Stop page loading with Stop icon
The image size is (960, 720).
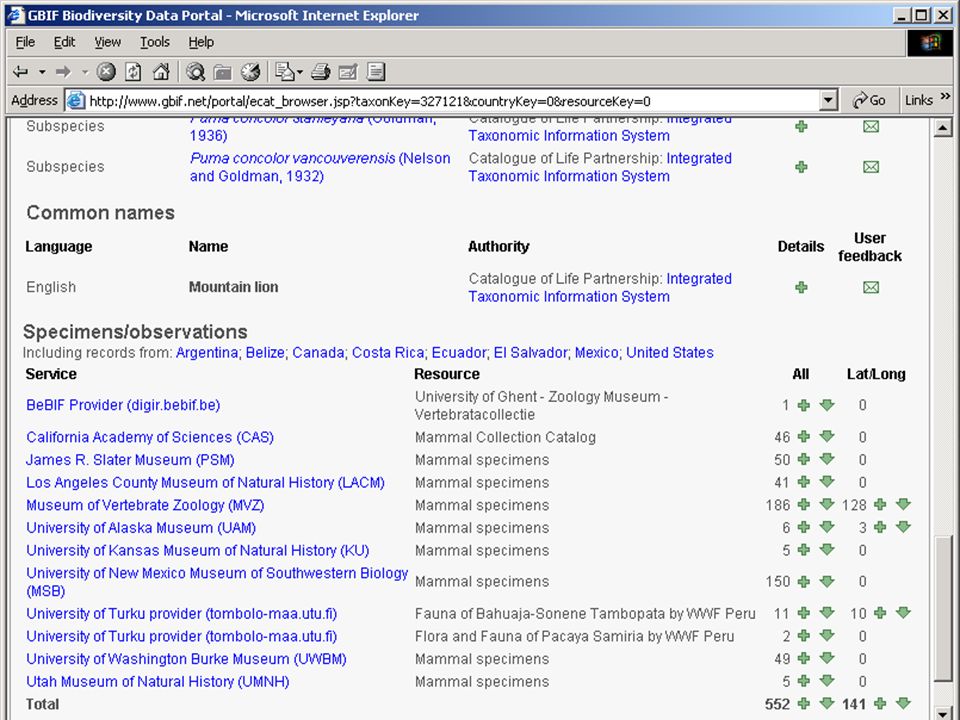click(x=106, y=72)
